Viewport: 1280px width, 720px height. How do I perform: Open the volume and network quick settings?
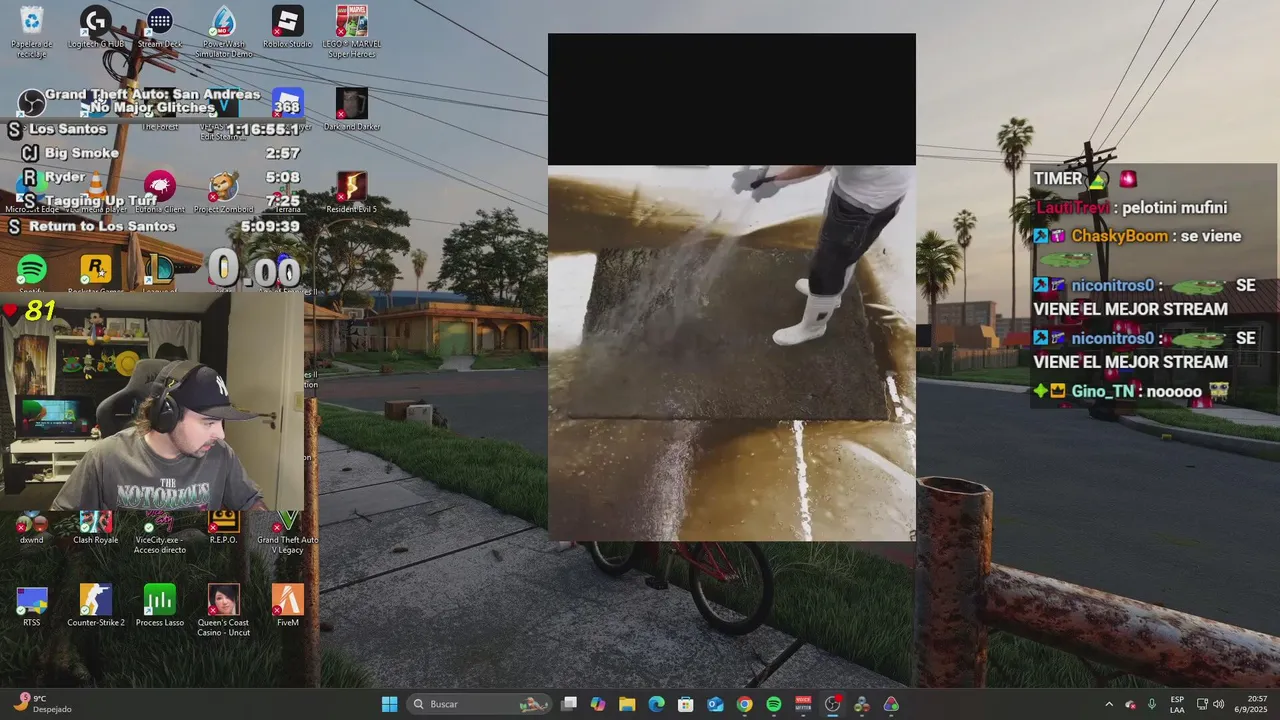1210,704
